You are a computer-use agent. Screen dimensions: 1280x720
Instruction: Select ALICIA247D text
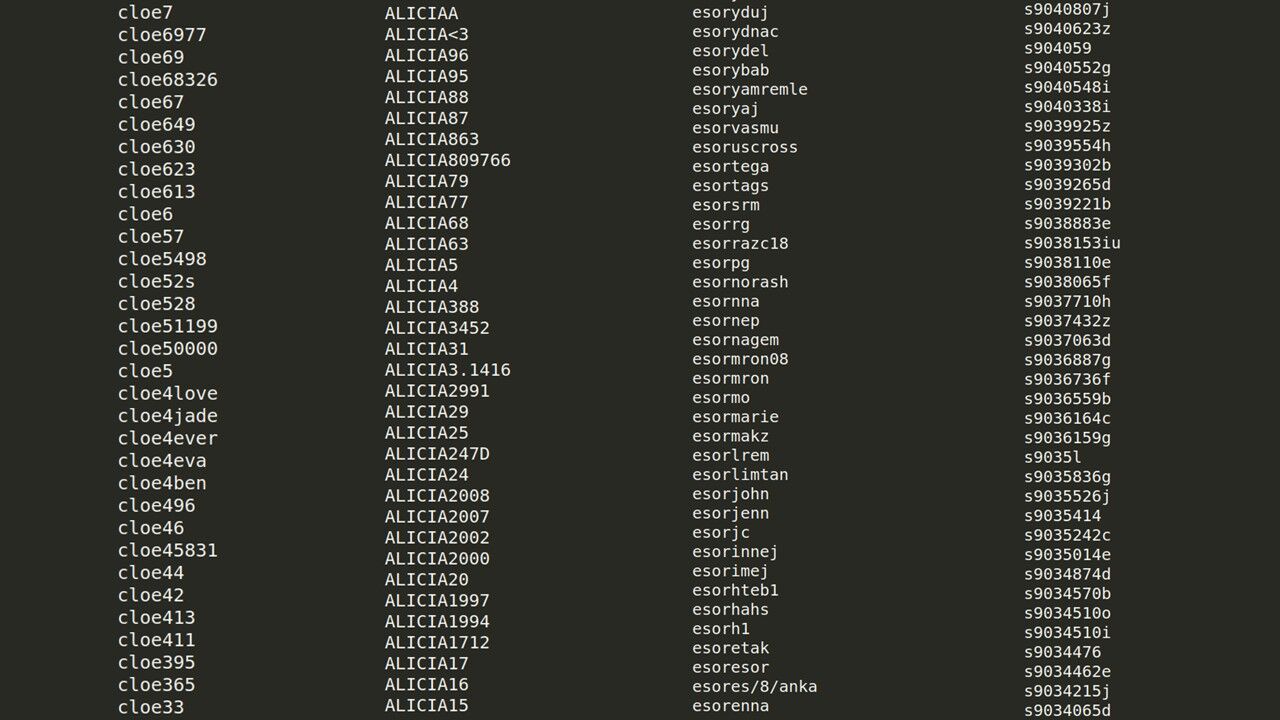coord(437,454)
